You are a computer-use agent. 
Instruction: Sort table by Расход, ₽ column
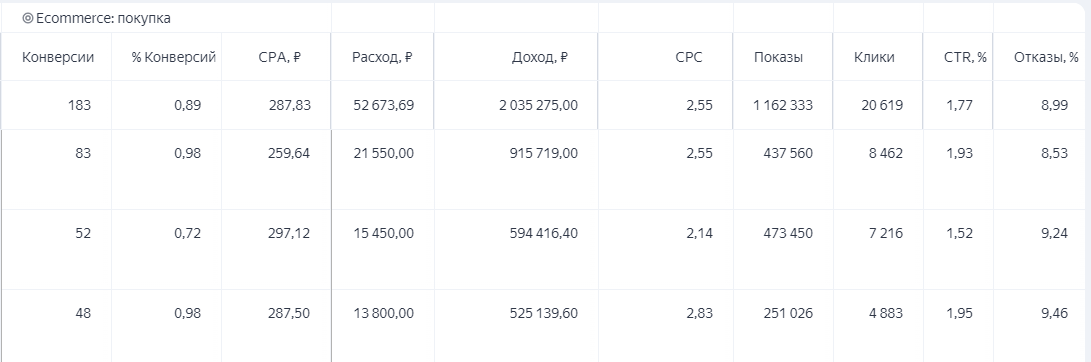(x=382, y=58)
